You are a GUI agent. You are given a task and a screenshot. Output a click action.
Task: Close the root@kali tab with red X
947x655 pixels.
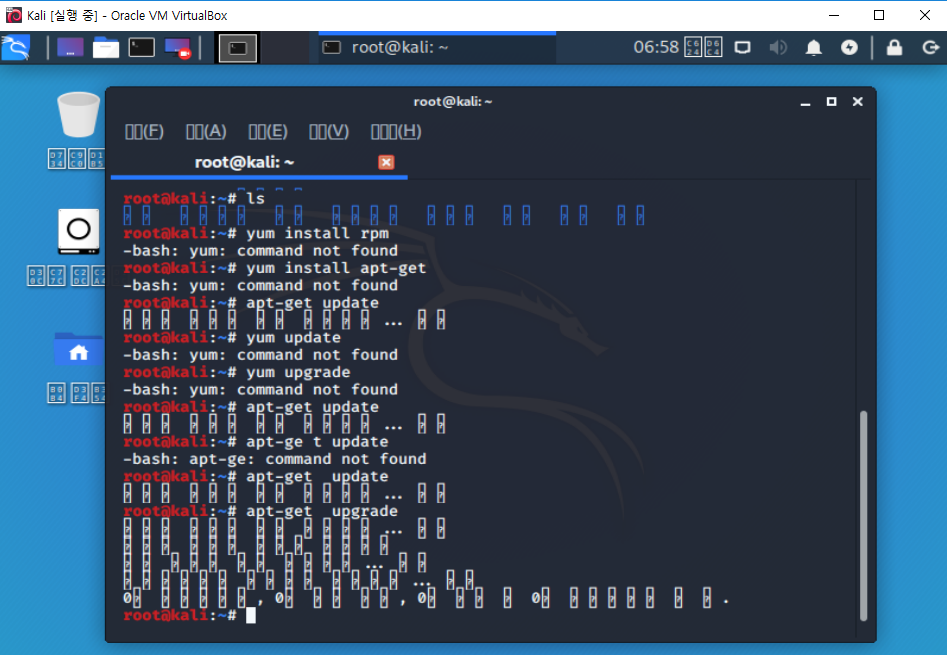386,162
